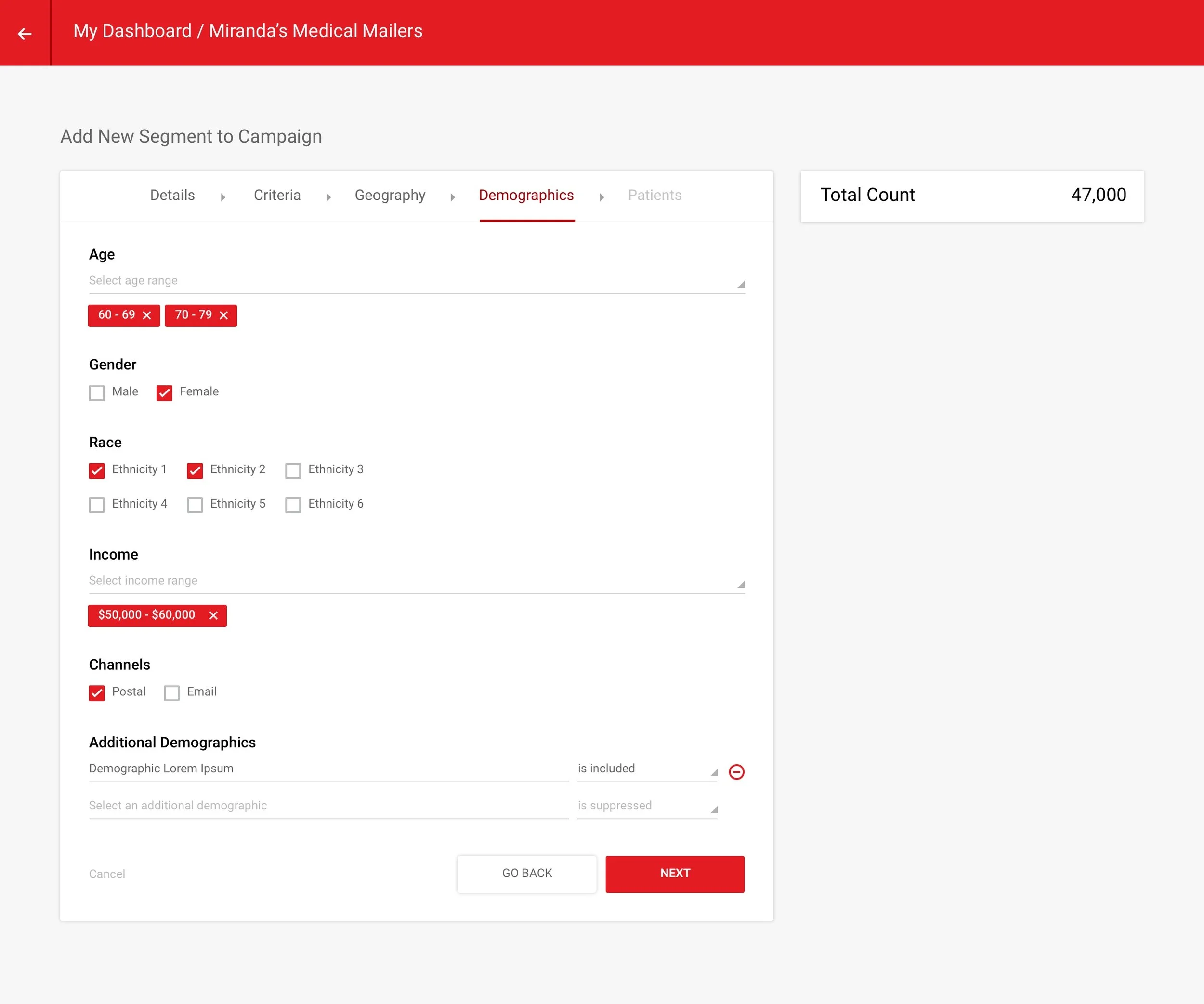Click the back arrow in header
This screenshot has height=1004, width=1204.
click(25, 34)
